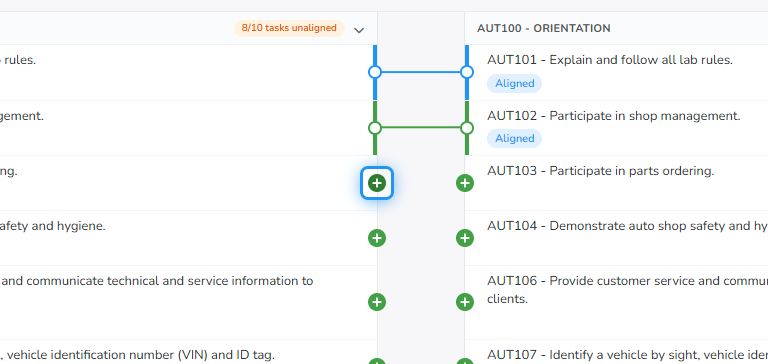Click the left green connector node for AUT102
The image size is (768, 364).
tap(375, 128)
